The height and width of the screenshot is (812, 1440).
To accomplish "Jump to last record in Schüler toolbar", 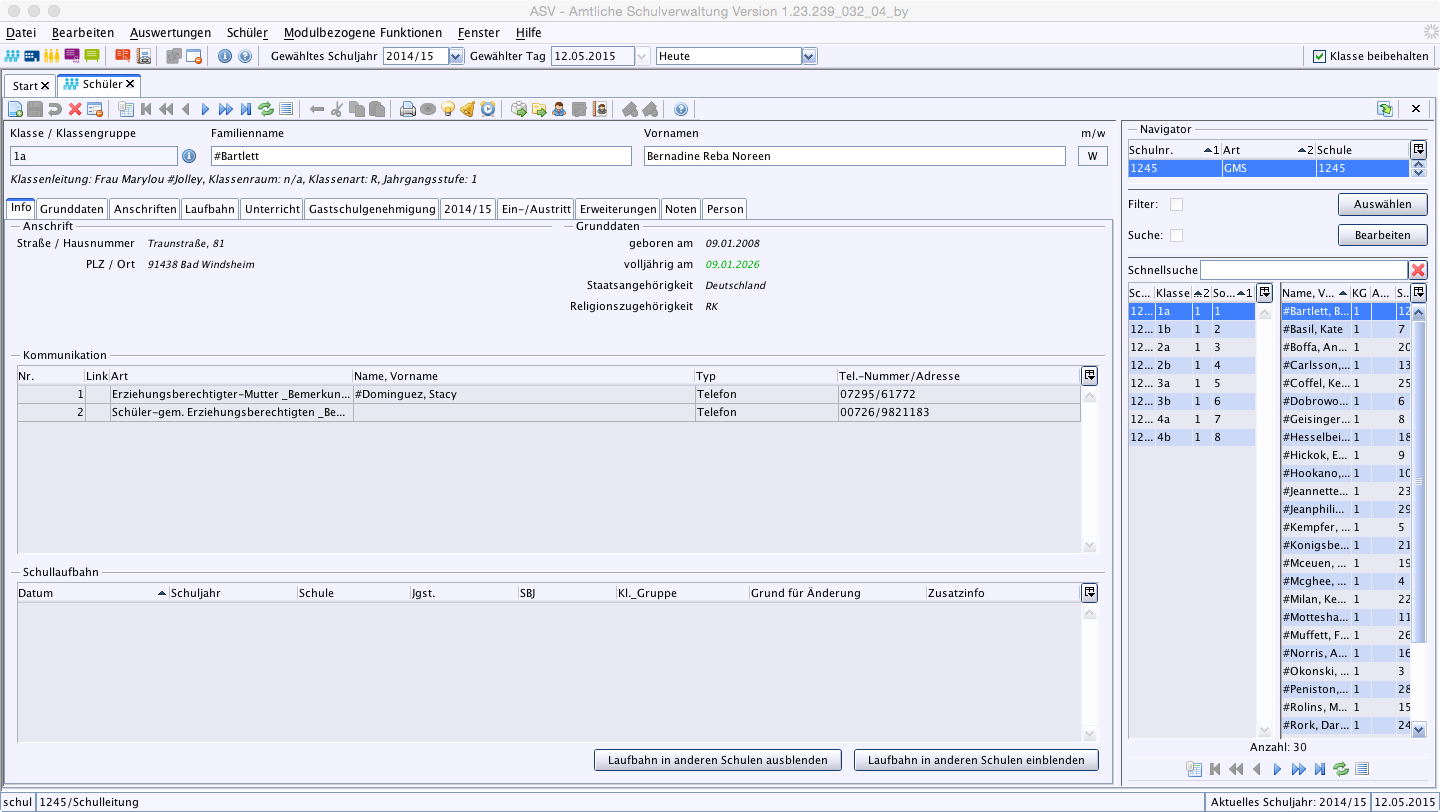I will 245,109.
